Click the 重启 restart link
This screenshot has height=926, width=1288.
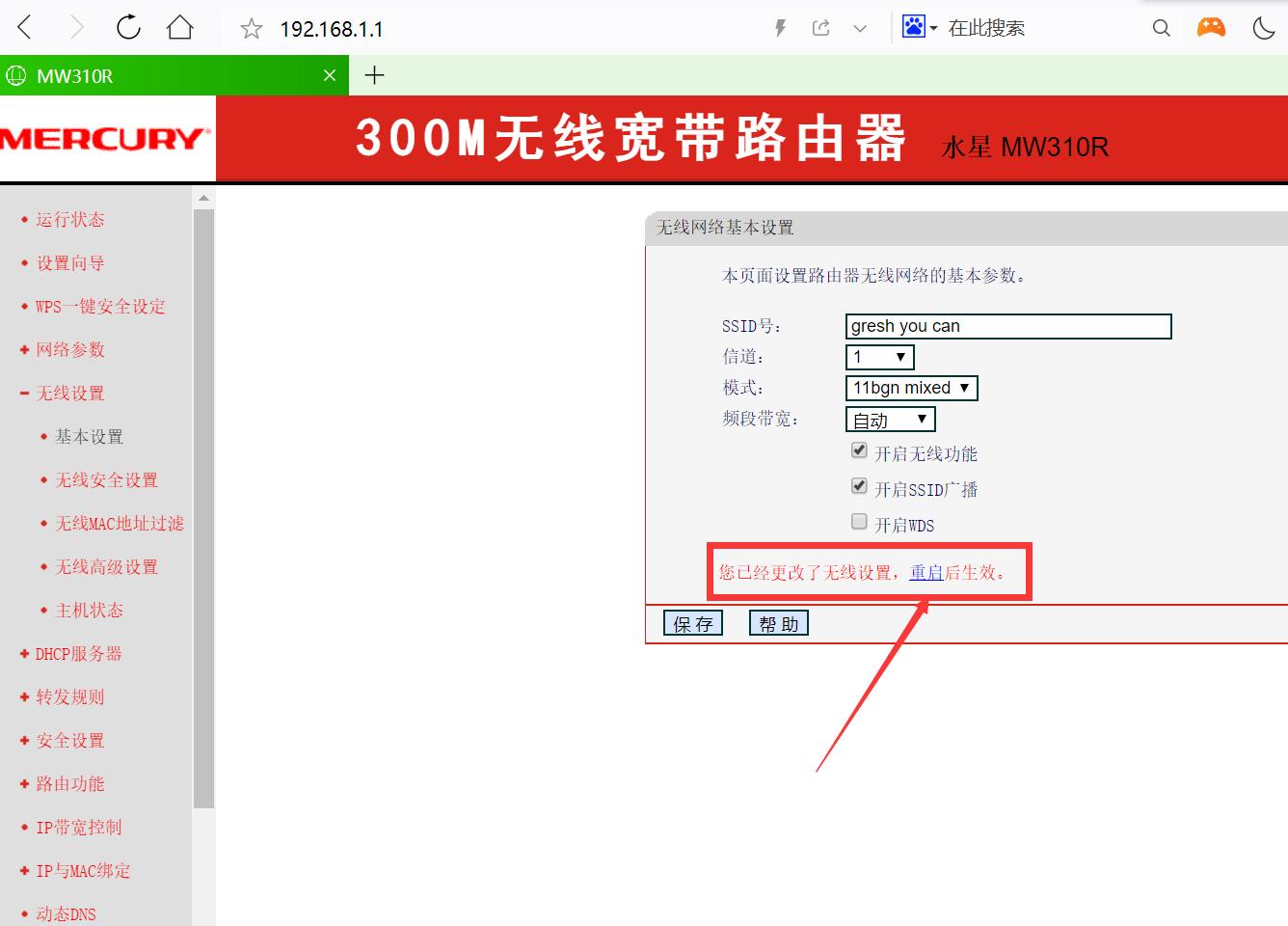pos(925,572)
